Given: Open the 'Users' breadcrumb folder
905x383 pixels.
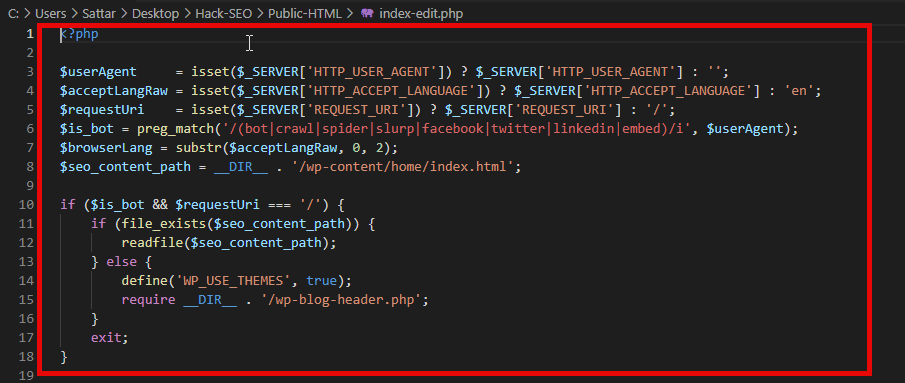Looking at the screenshot, I should point(50,13).
